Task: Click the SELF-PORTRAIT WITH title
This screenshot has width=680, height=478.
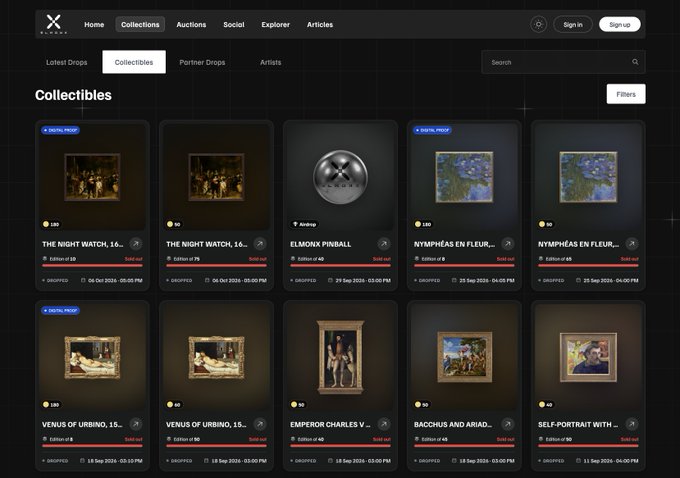Action: click(578, 425)
